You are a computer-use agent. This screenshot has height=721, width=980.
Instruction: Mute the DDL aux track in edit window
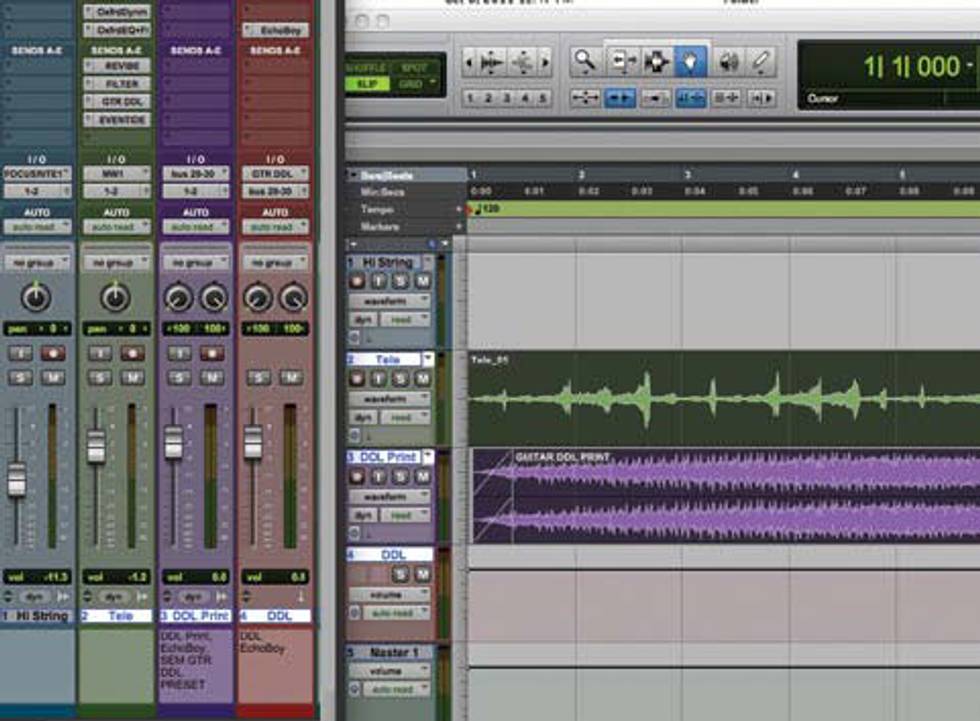(423, 574)
